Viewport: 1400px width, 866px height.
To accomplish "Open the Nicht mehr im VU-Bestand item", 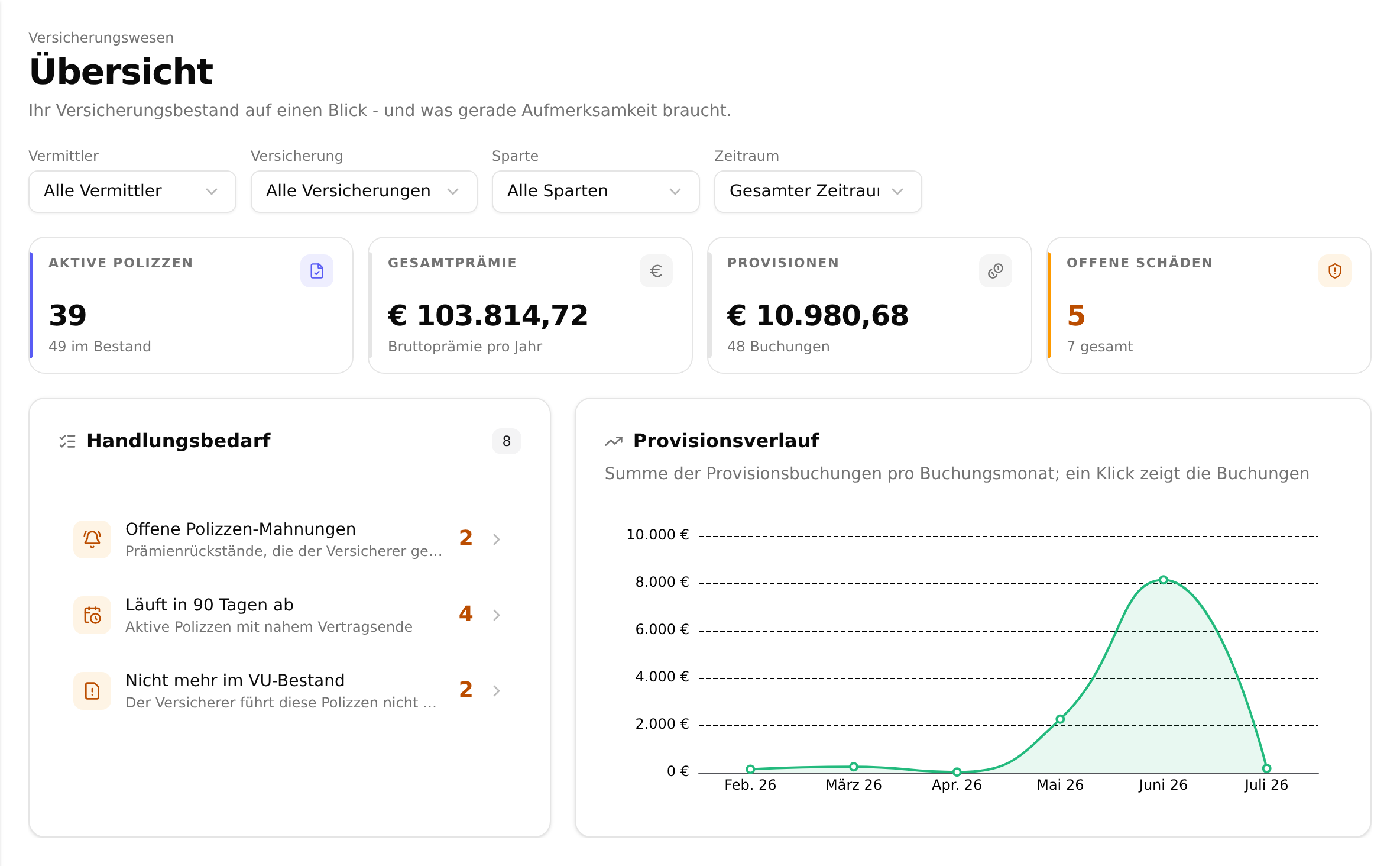I will [290, 690].
